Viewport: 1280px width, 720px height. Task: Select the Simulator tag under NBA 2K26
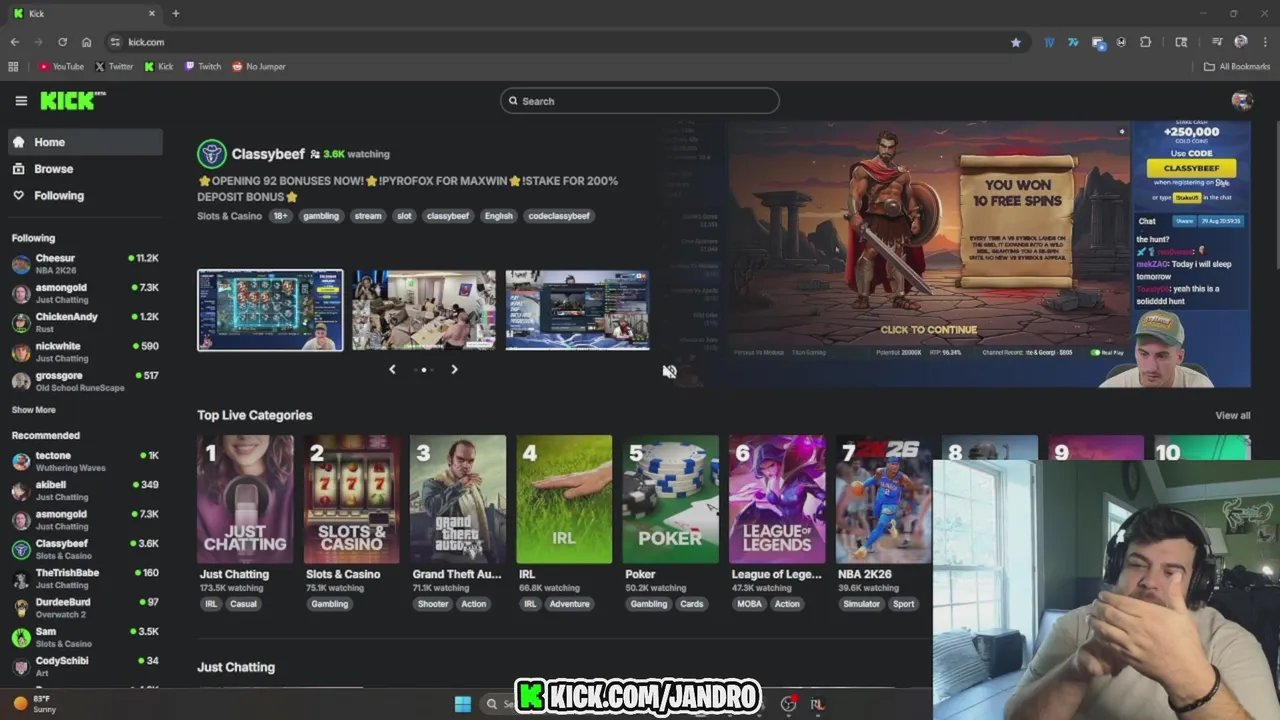(x=861, y=604)
